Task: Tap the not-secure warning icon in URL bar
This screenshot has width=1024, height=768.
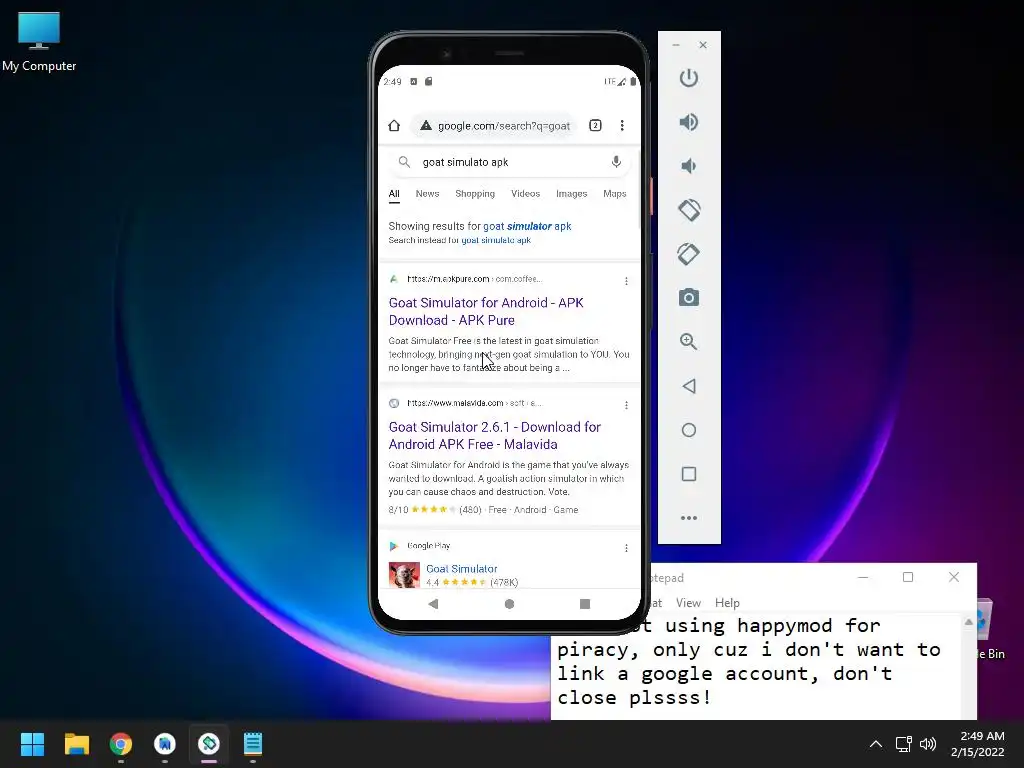Action: pyautogui.click(x=426, y=125)
